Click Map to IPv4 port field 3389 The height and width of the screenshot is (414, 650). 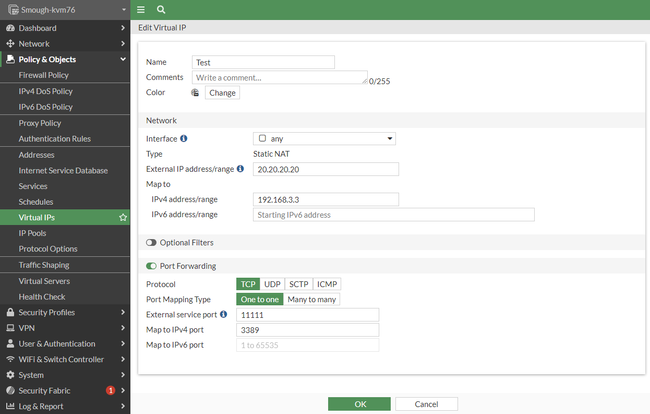(x=308, y=330)
